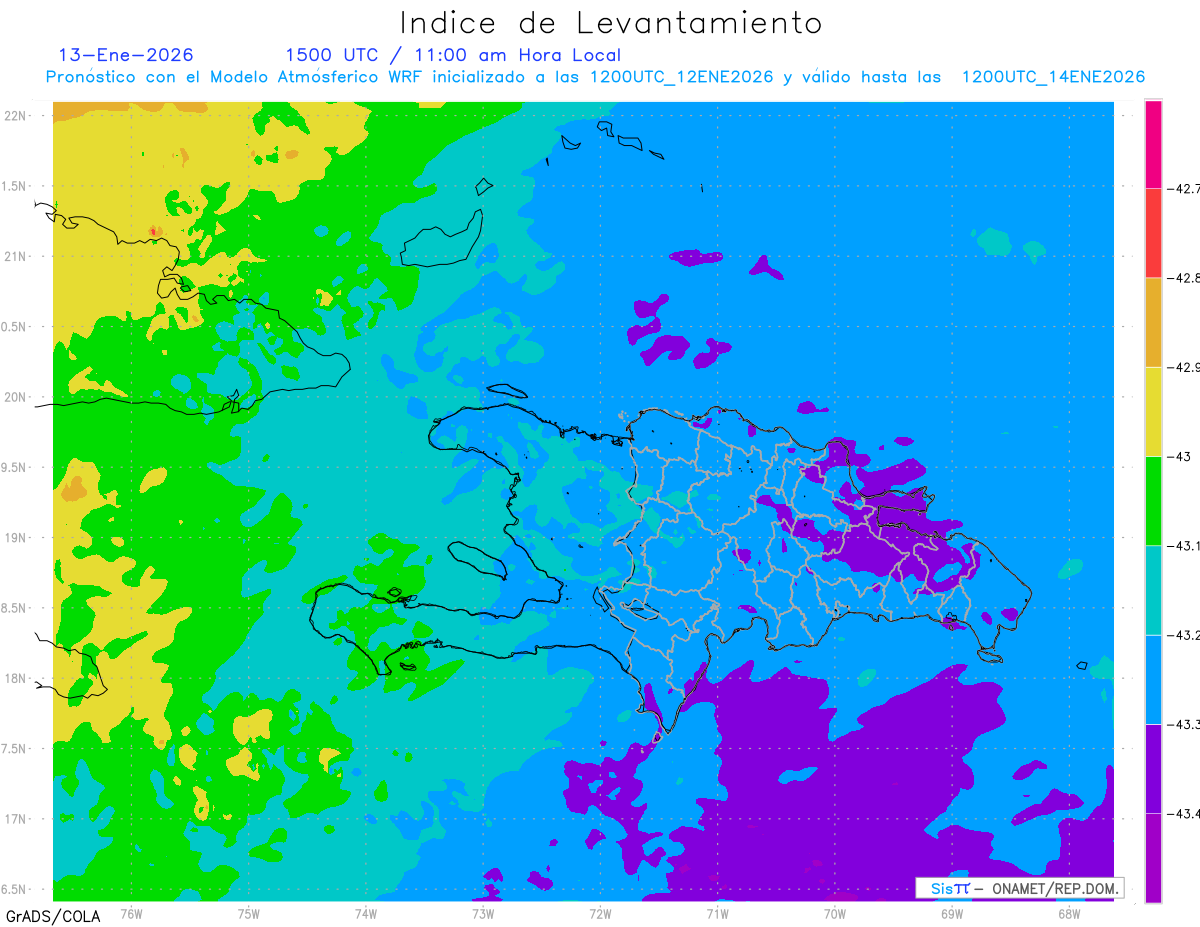Select the "20N" latitude label
This screenshot has width=1200, height=927.
(16, 397)
